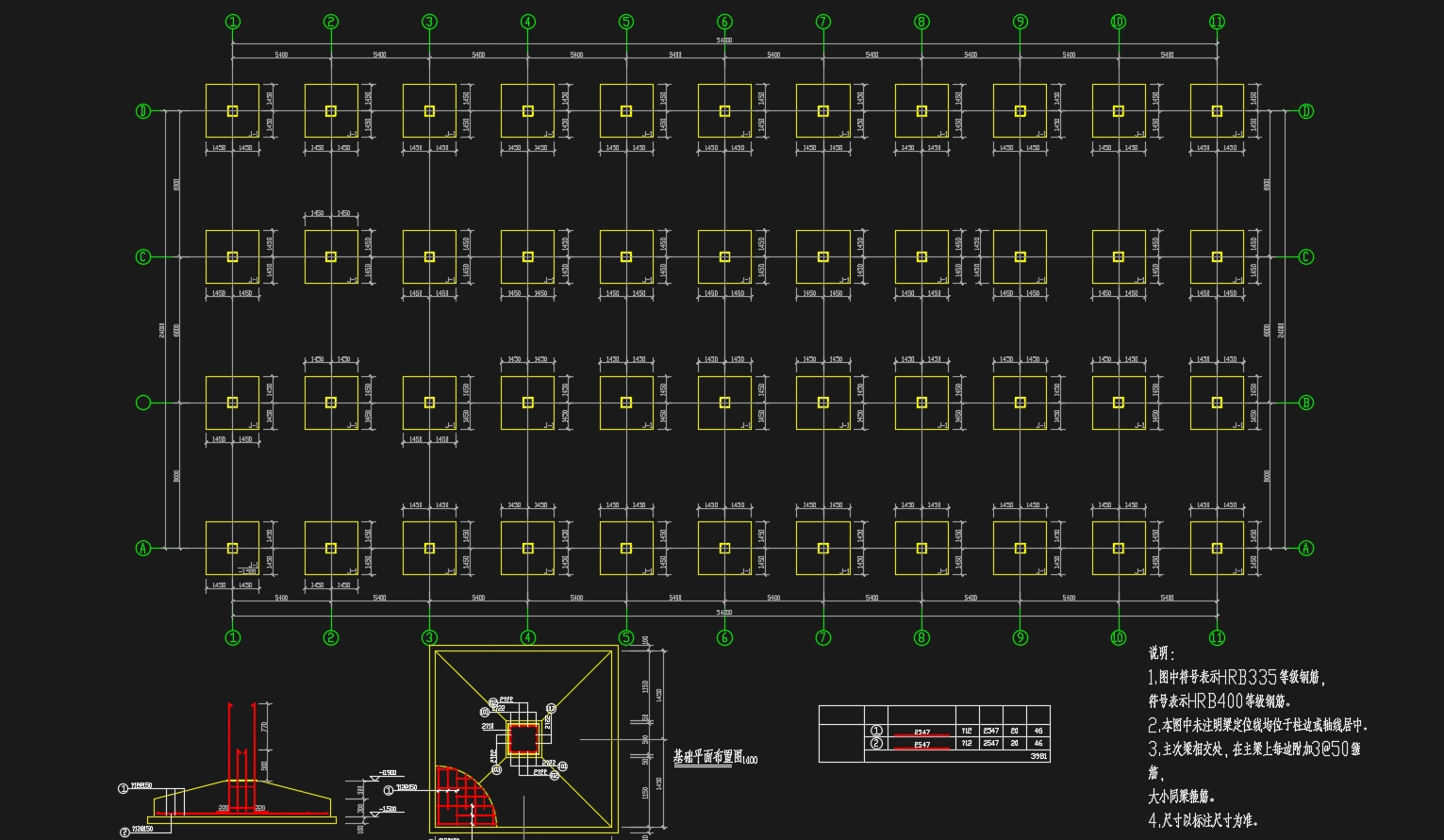Select axis bubble 11 in the top row
This screenshot has height=840, width=1444.
[x=1217, y=22]
